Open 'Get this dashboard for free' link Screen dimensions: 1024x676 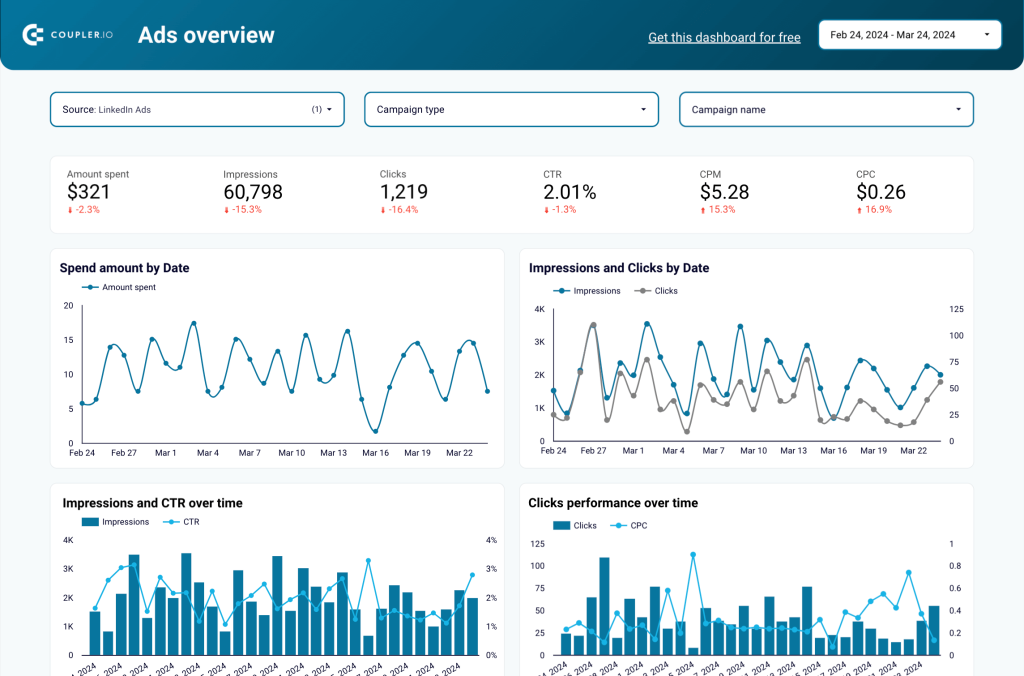(x=724, y=37)
